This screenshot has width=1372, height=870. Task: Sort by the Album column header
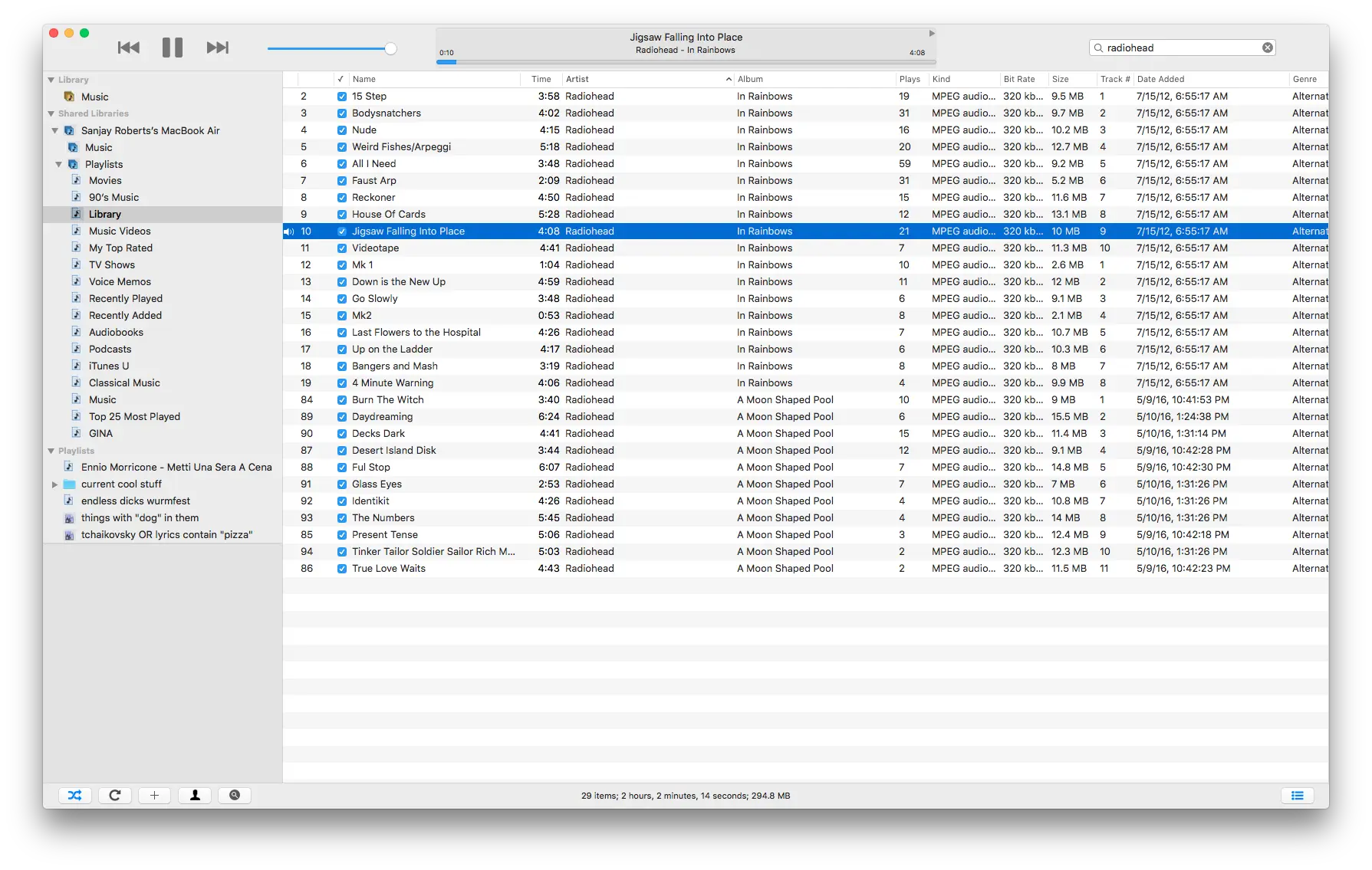click(x=750, y=79)
